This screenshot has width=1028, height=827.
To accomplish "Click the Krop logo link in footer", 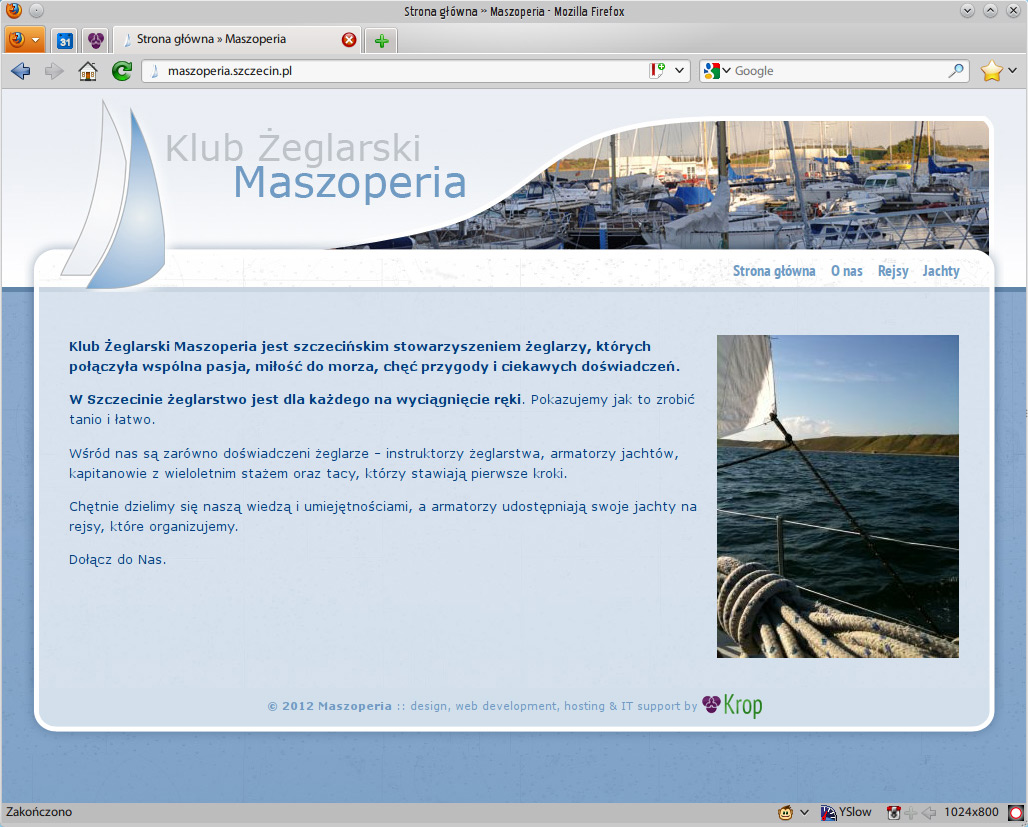I will click(732, 706).
